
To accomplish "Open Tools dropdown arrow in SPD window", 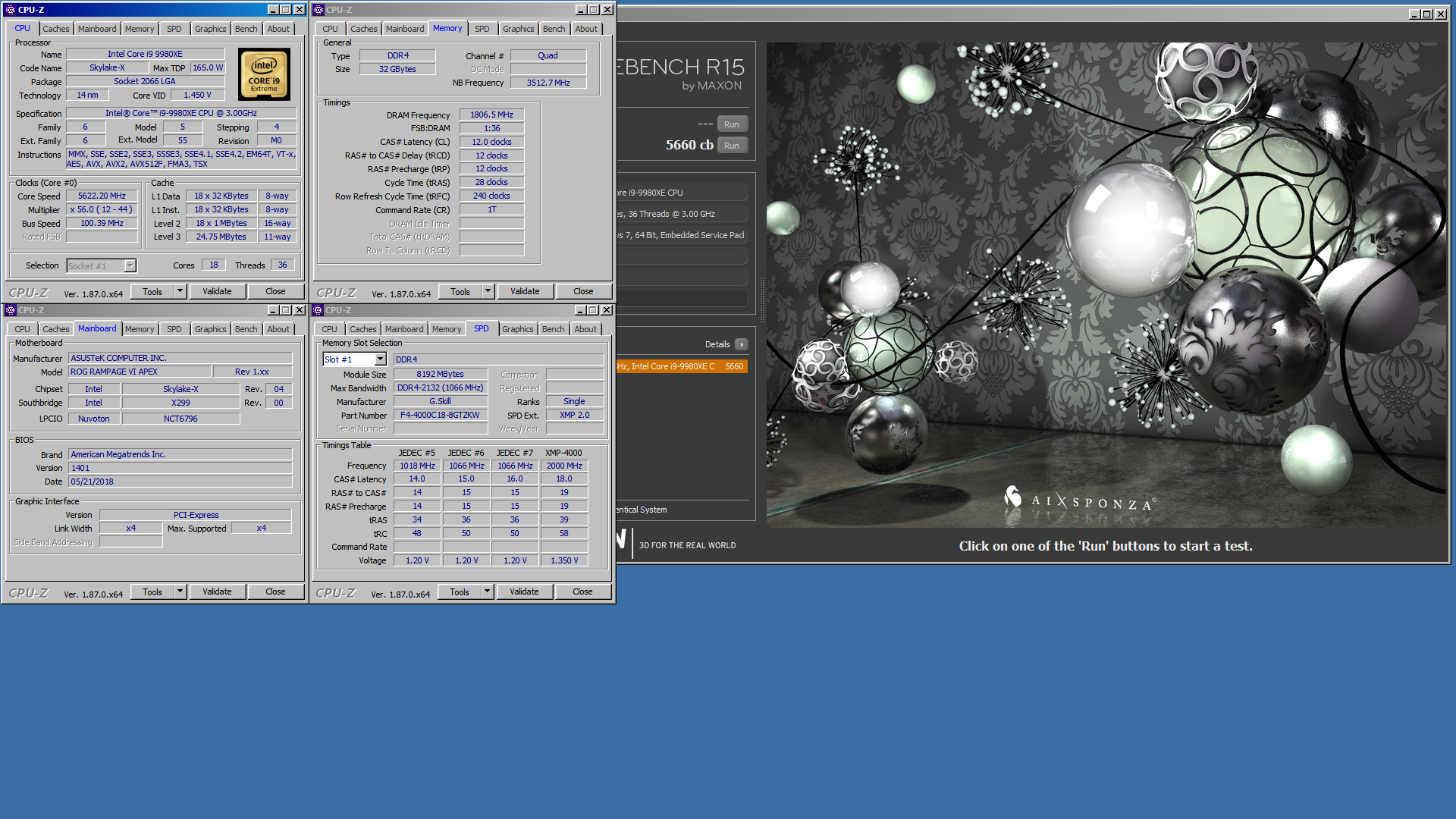I will click(488, 591).
